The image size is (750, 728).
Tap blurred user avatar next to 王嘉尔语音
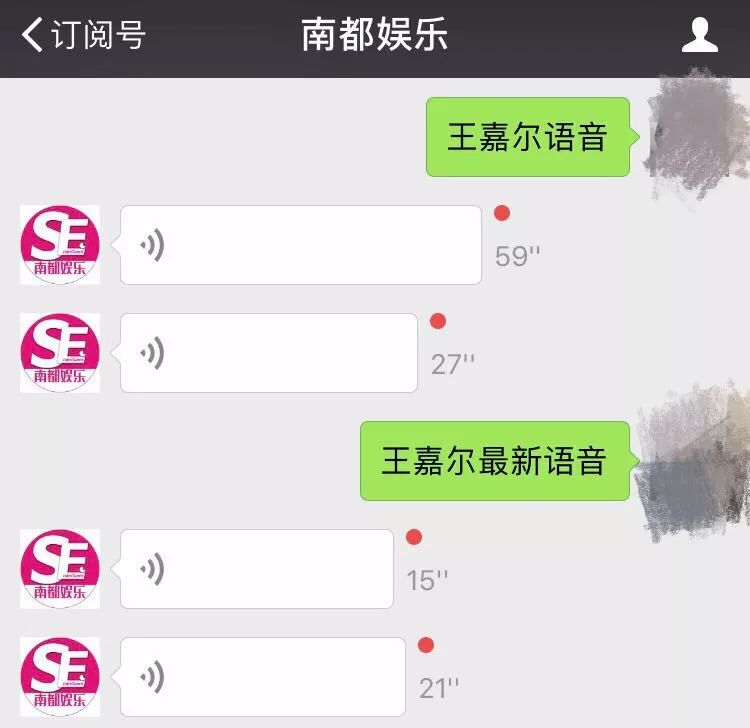tap(698, 136)
